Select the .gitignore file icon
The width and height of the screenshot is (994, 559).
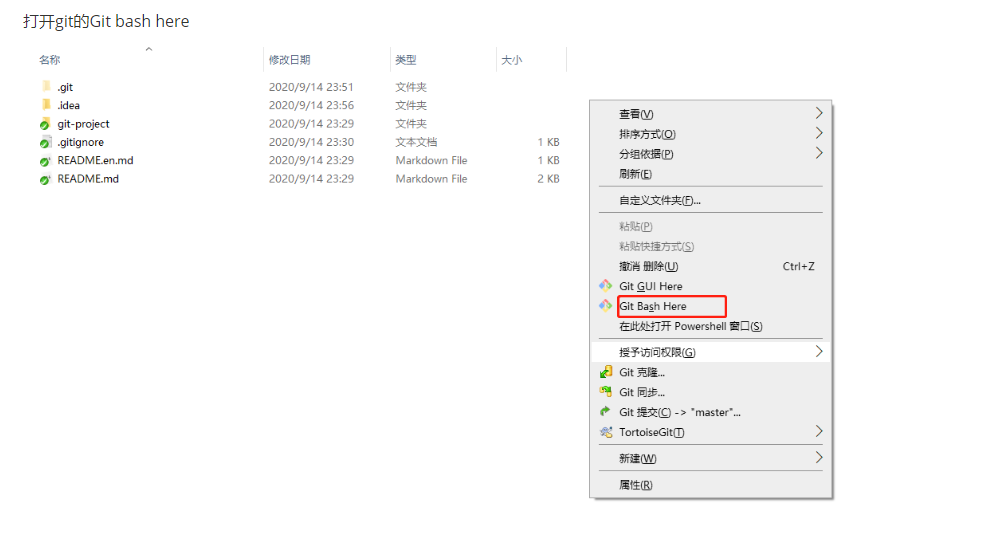click(45, 142)
